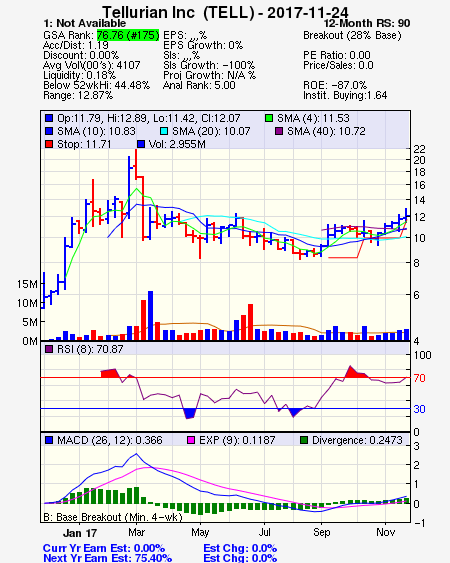Click the blue RSI '30' axis label
450x563 pixels.
[x=419, y=409]
